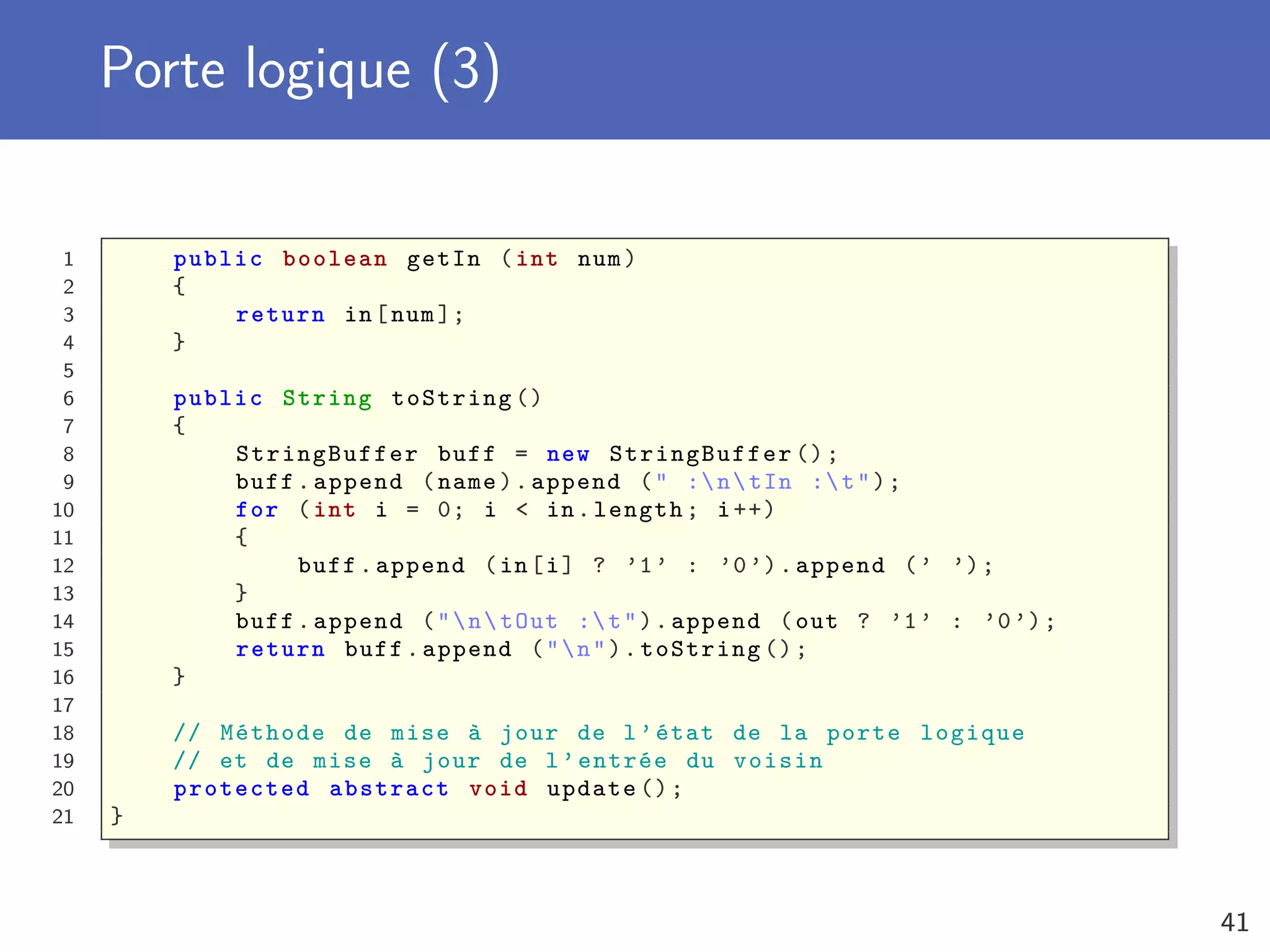This screenshot has width=1270, height=952.
Task: Click the closing brace on line 21
Action: pos(117,816)
